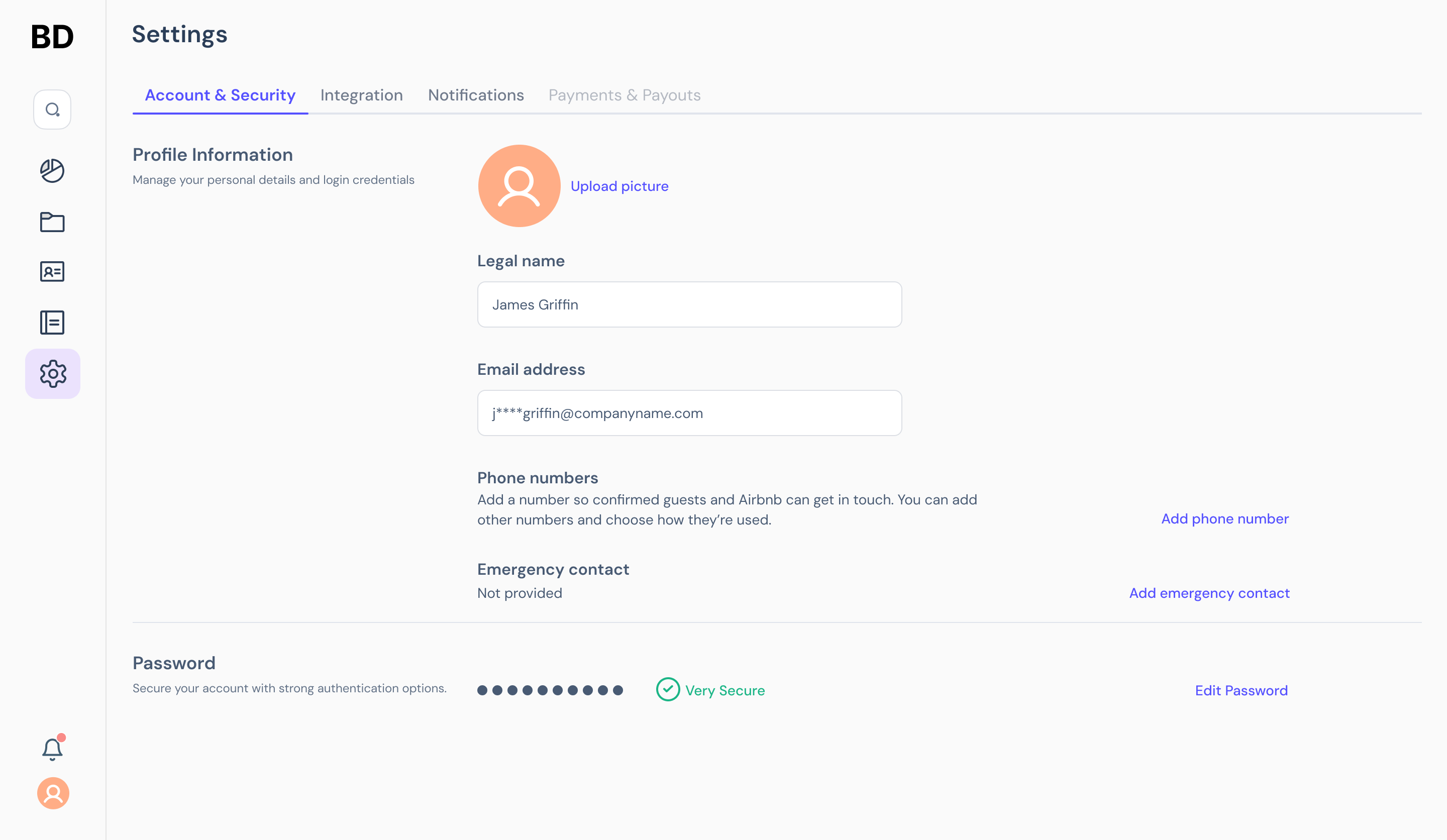This screenshot has height=840, width=1447.
Task: Click the Upload picture link
Action: pyautogui.click(x=619, y=186)
